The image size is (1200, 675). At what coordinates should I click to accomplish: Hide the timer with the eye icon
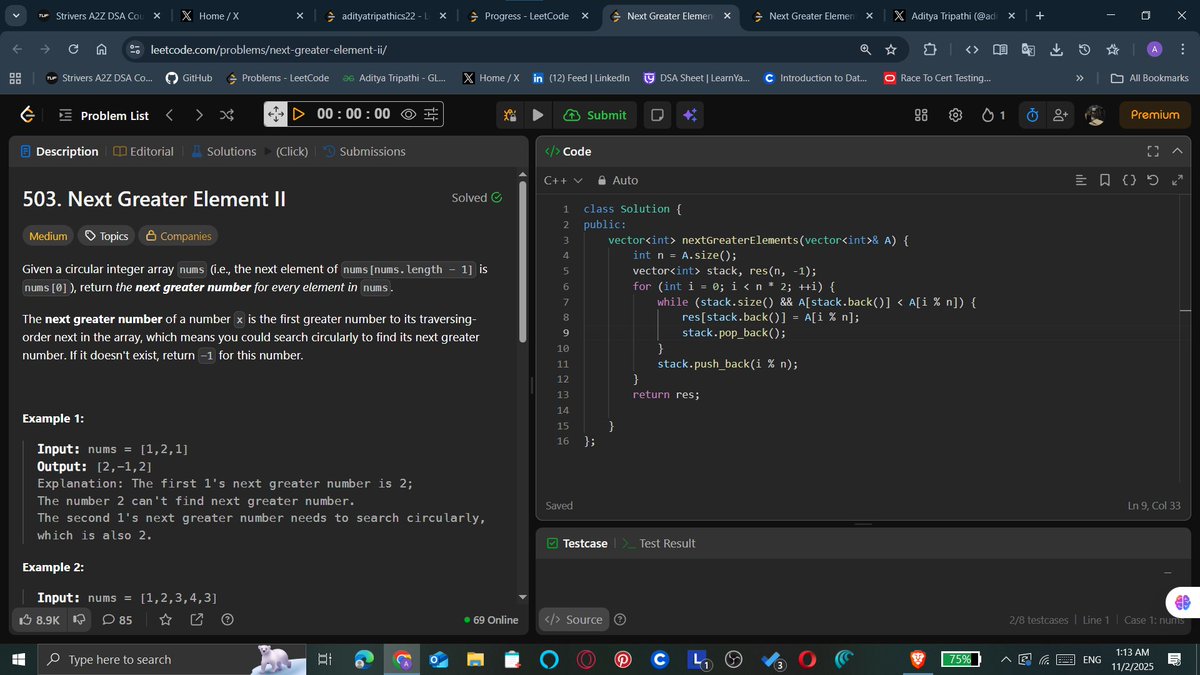[x=408, y=114]
